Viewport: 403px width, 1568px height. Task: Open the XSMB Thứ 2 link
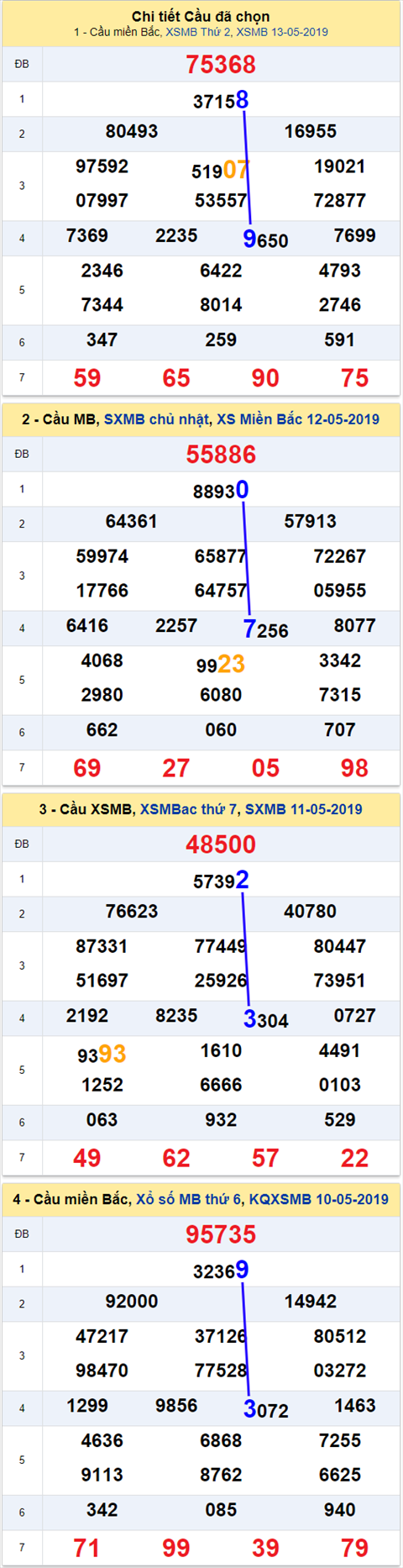[x=198, y=32]
